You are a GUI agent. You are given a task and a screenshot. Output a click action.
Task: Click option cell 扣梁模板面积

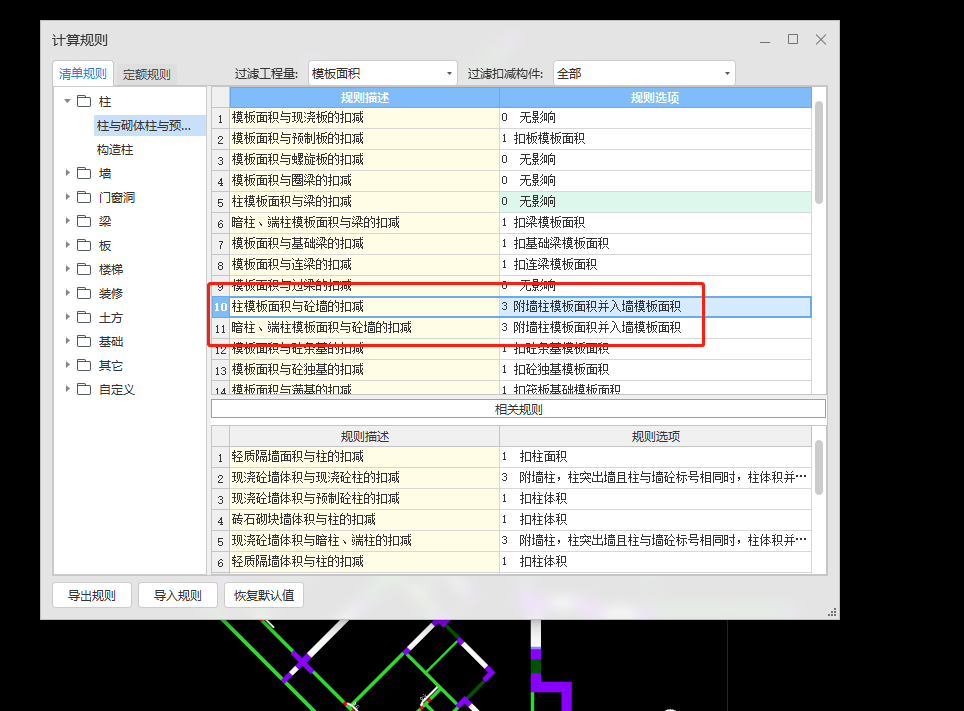[x=655, y=222]
